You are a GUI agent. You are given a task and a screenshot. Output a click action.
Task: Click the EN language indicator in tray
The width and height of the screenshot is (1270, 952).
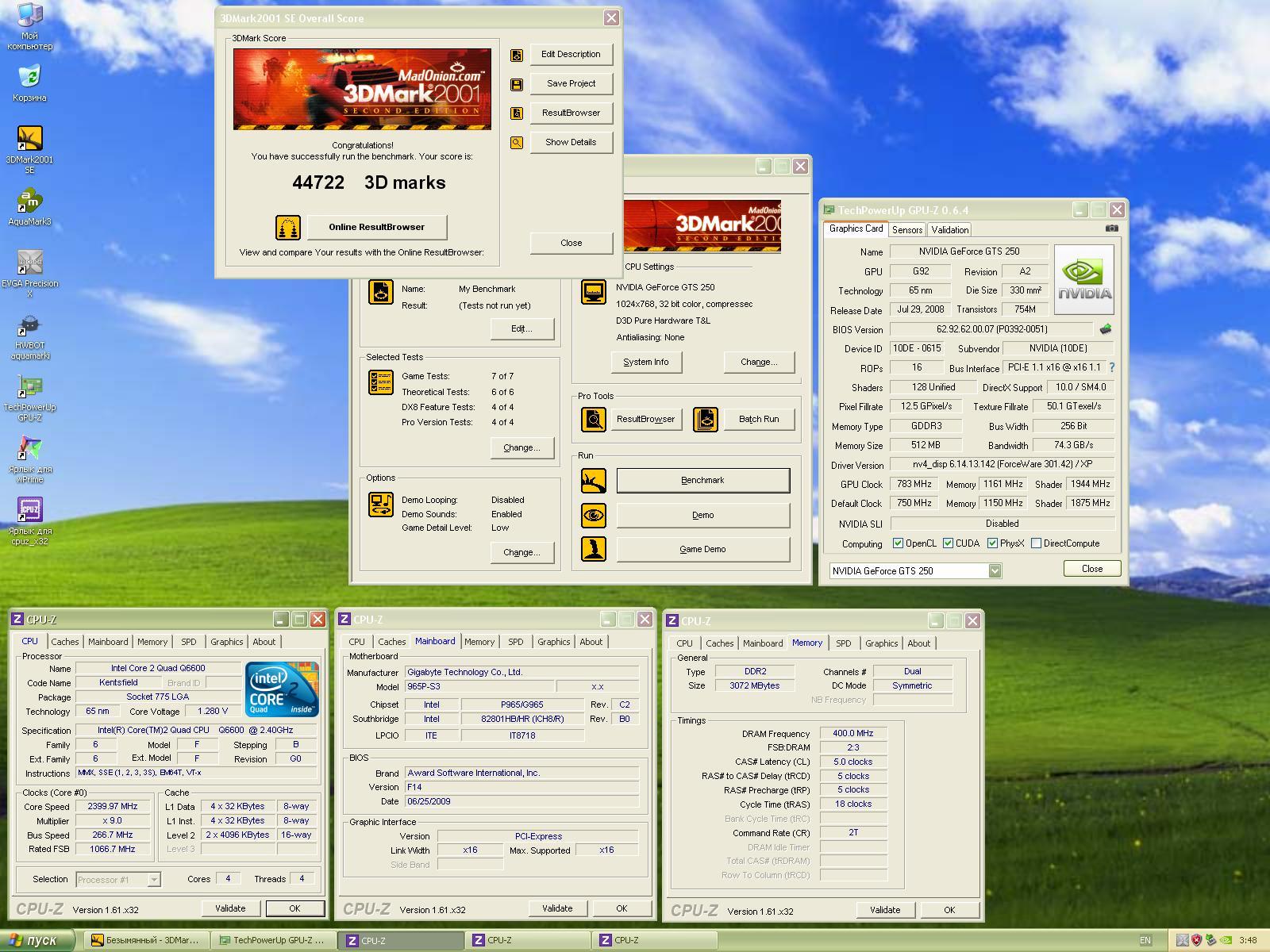tap(1145, 940)
